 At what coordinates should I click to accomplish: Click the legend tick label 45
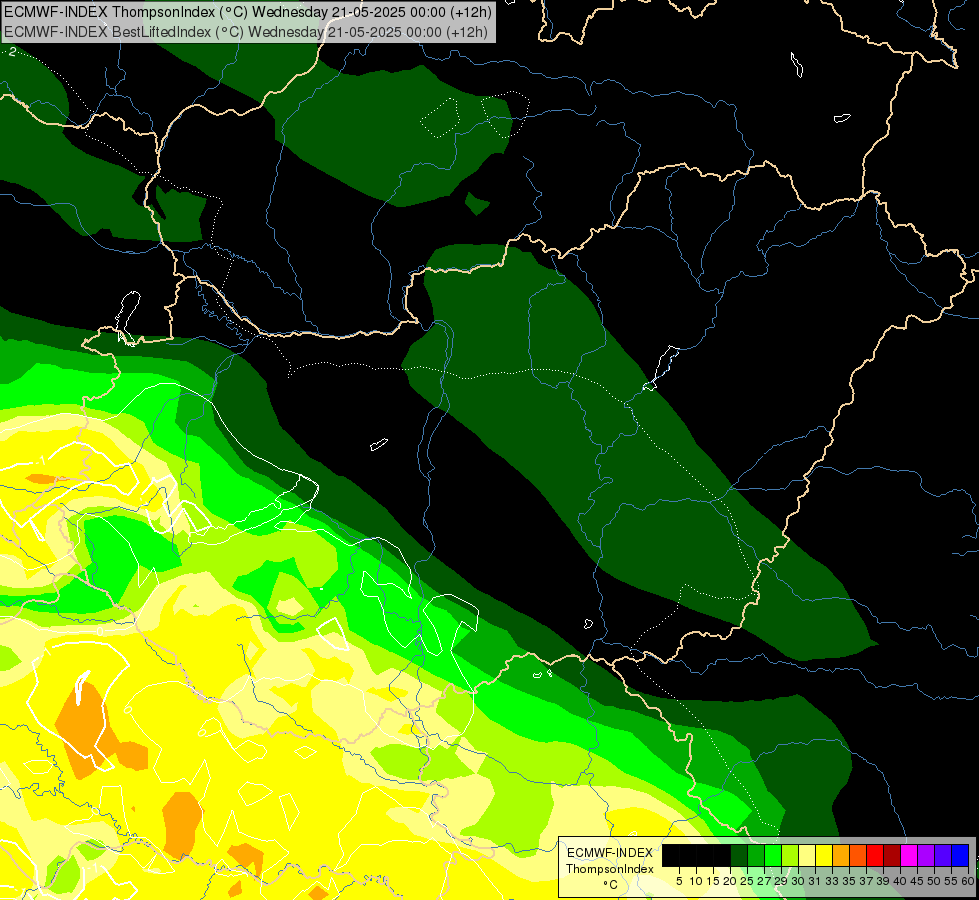917,881
